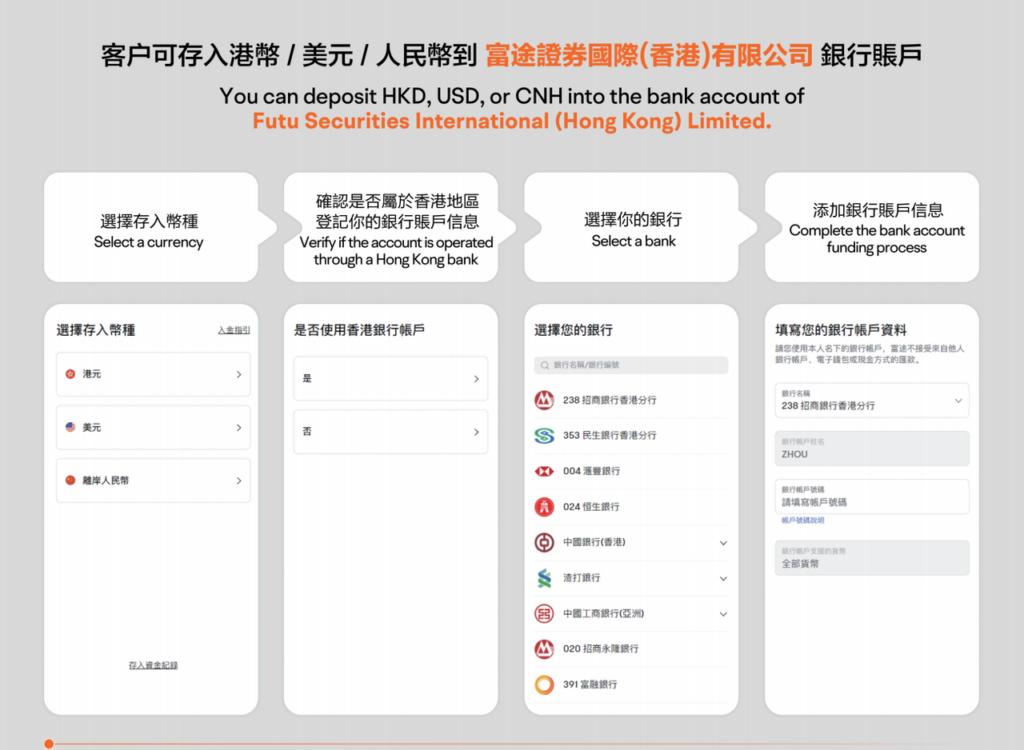The height and width of the screenshot is (750, 1024).
Task: Click the Standard Chartered logo beside 渣打銀行
Action: coord(544,578)
